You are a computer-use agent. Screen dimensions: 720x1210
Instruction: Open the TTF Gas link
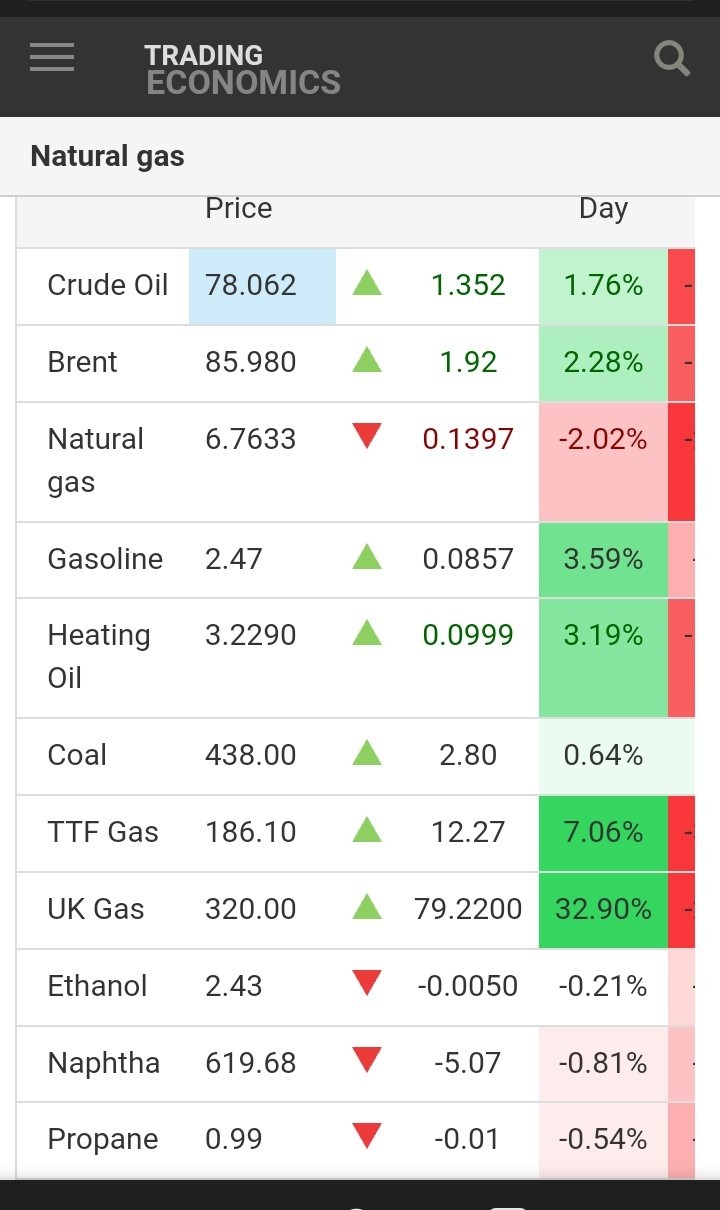coord(103,832)
